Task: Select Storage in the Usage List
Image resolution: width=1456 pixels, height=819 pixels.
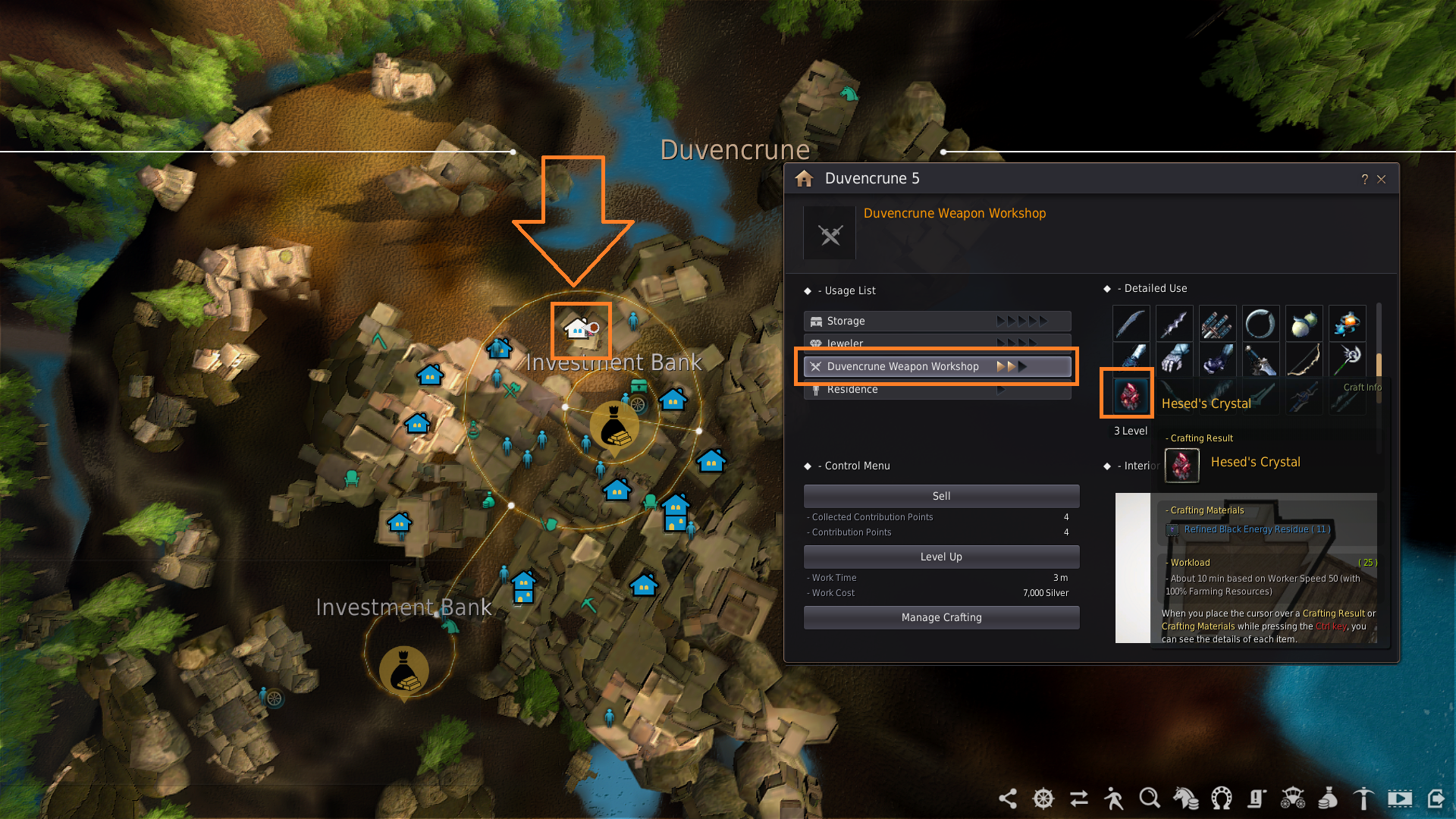Action: (x=937, y=322)
